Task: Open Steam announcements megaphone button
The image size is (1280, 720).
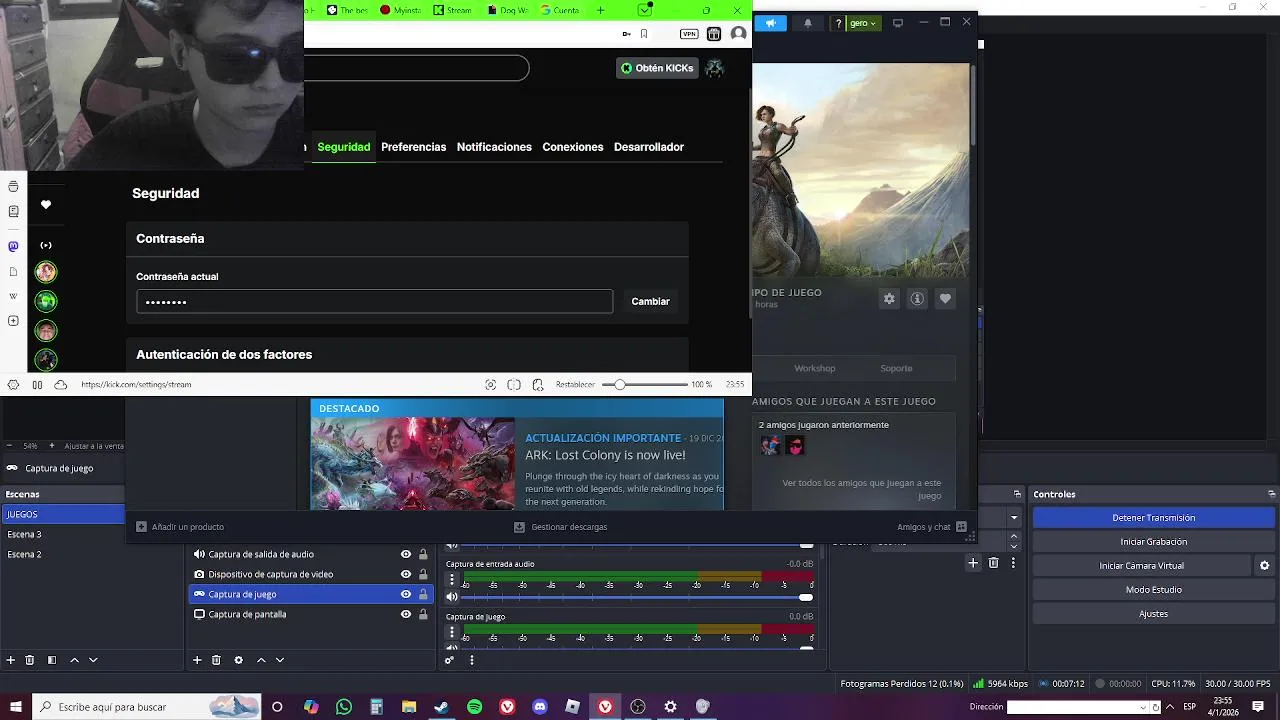Action: pos(771,23)
